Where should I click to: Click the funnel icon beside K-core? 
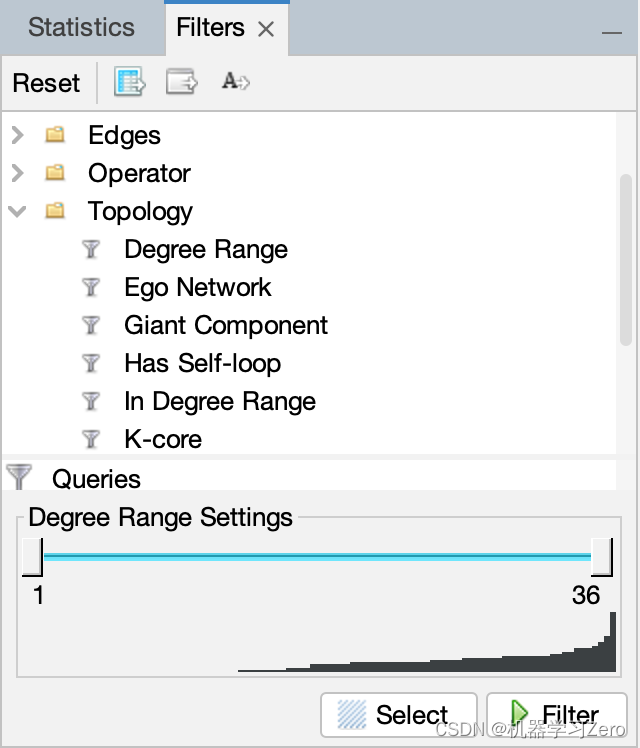coord(91,439)
